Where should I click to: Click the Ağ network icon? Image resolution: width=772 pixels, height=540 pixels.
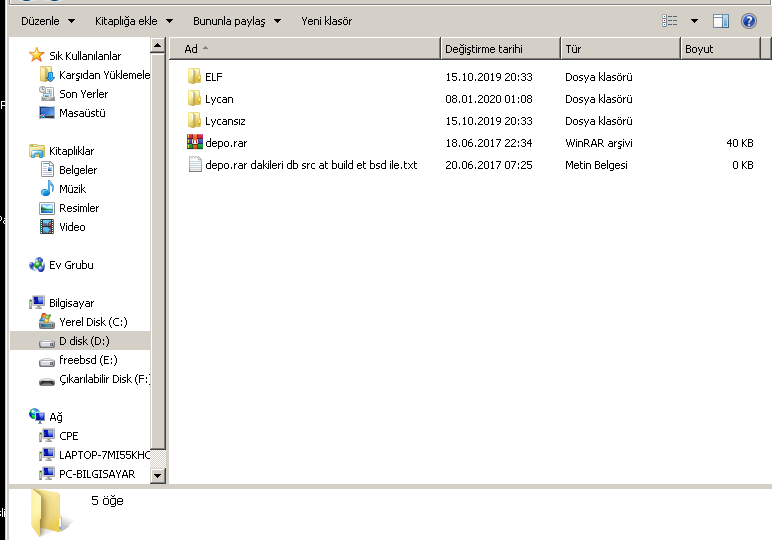(x=37, y=416)
